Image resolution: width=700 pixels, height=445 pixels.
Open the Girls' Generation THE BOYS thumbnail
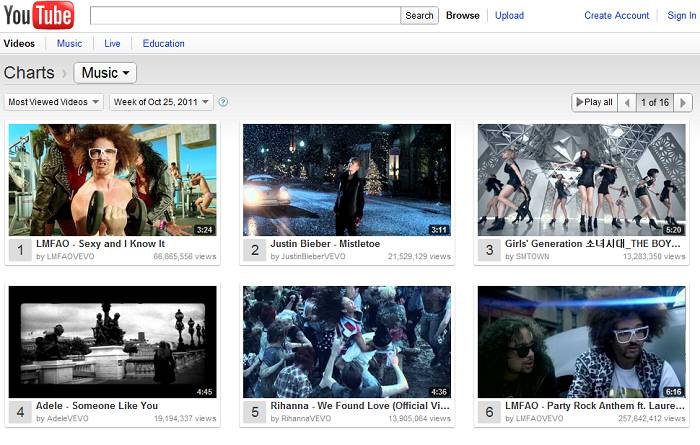581,180
